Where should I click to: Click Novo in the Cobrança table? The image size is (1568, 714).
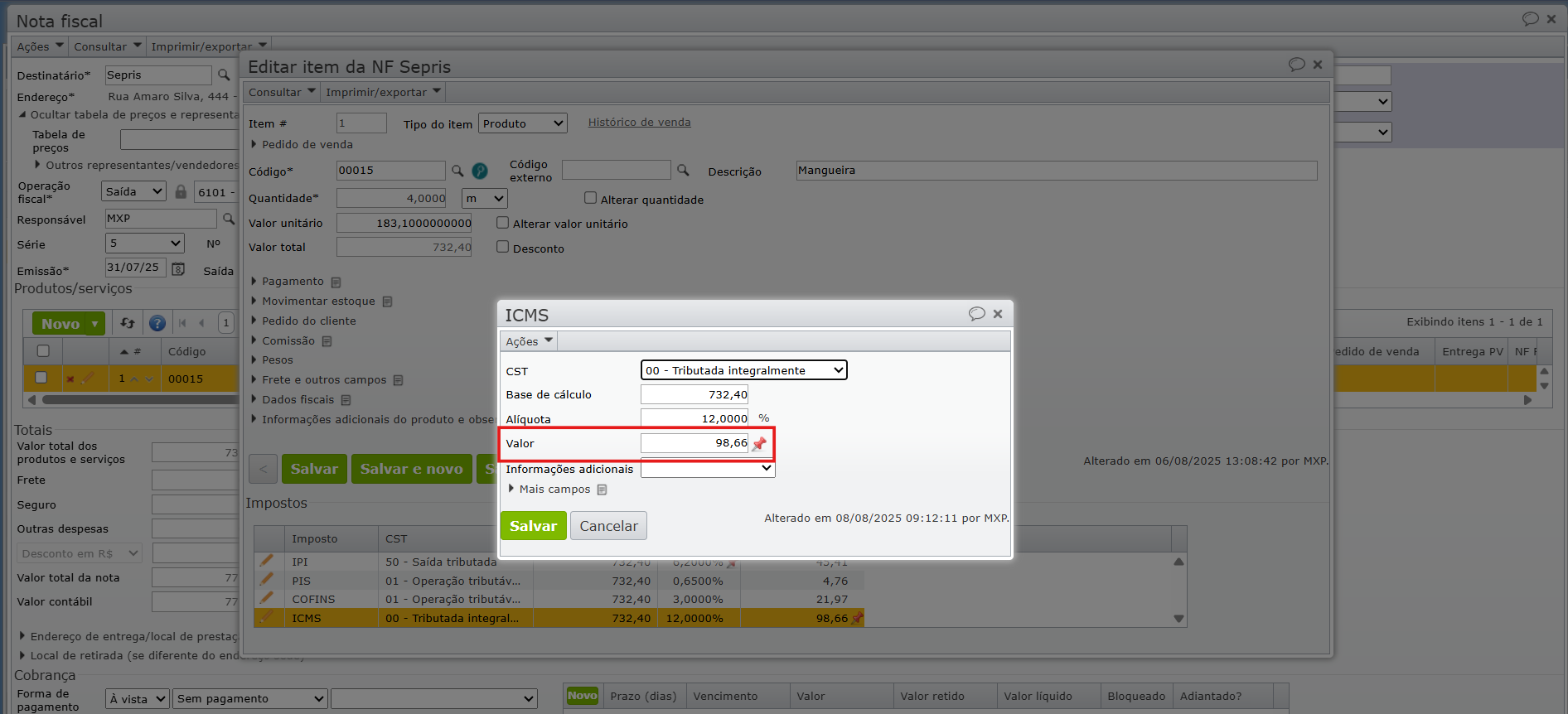pyautogui.click(x=582, y=696)
